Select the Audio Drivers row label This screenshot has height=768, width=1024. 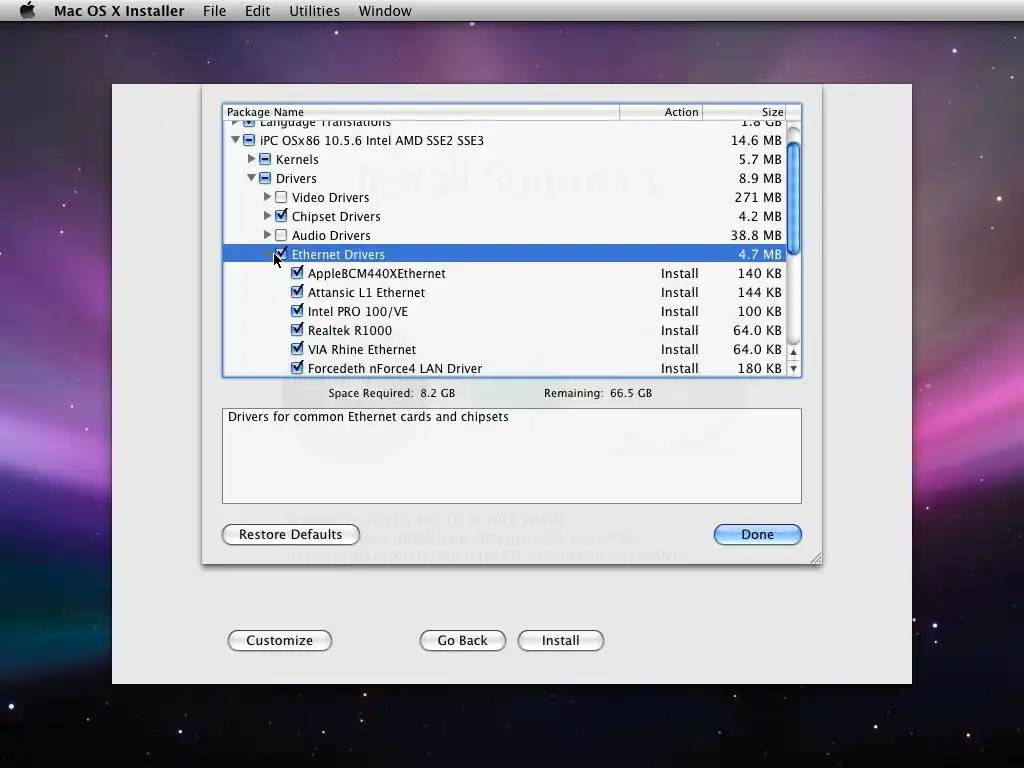tap(331, 235)
